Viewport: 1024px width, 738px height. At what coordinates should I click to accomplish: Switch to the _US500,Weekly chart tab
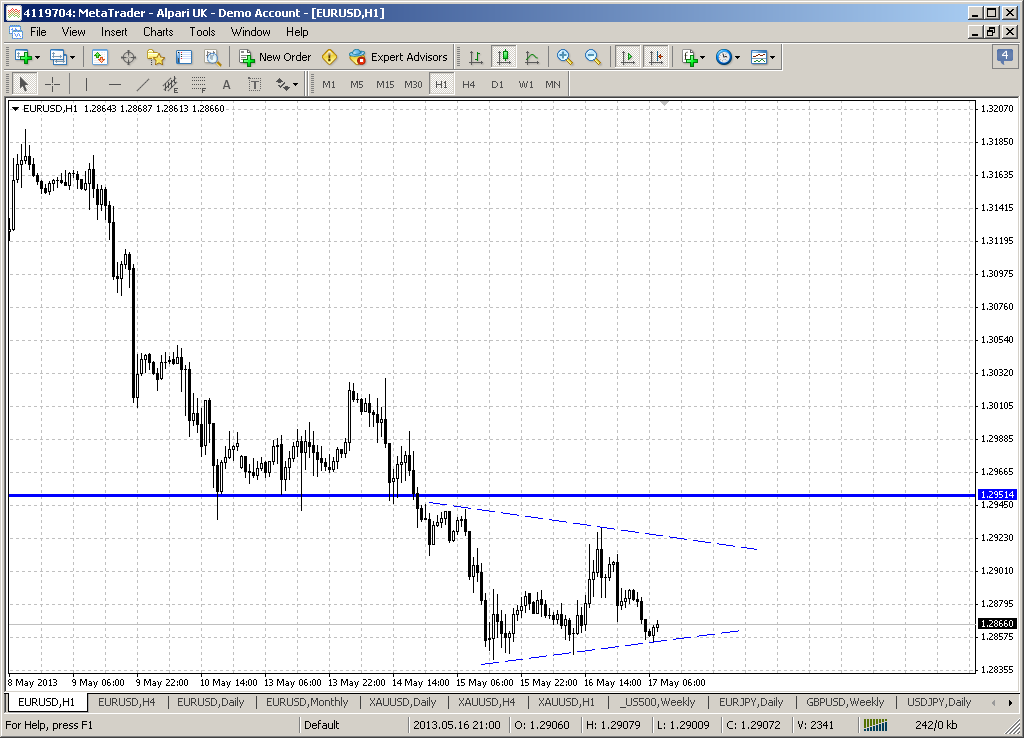pyautogui.click(x=657, y=702)
